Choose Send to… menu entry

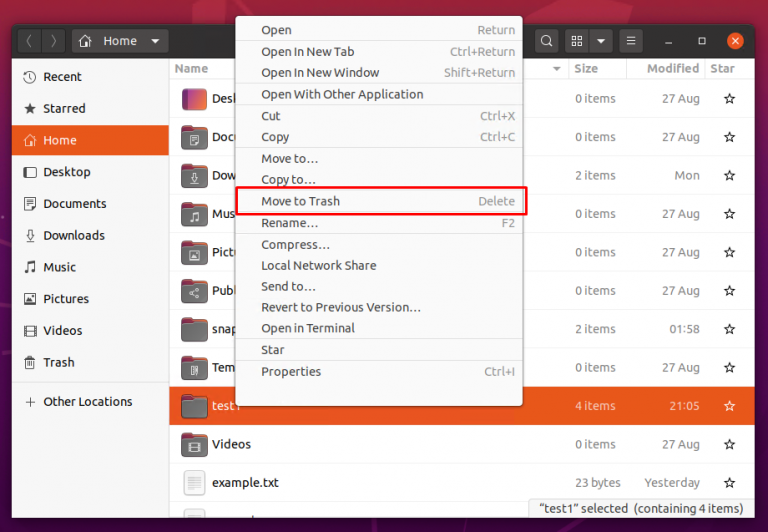(379, 287)
